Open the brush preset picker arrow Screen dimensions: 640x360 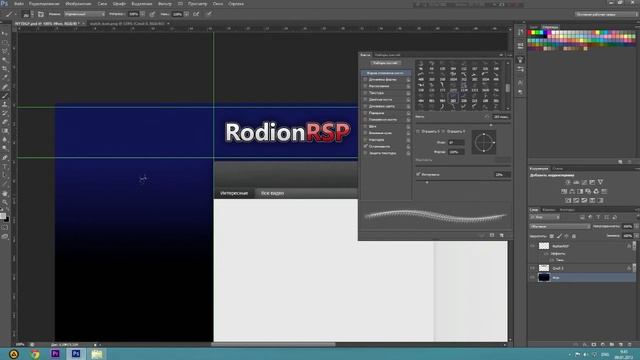click(x=32, y=14)
